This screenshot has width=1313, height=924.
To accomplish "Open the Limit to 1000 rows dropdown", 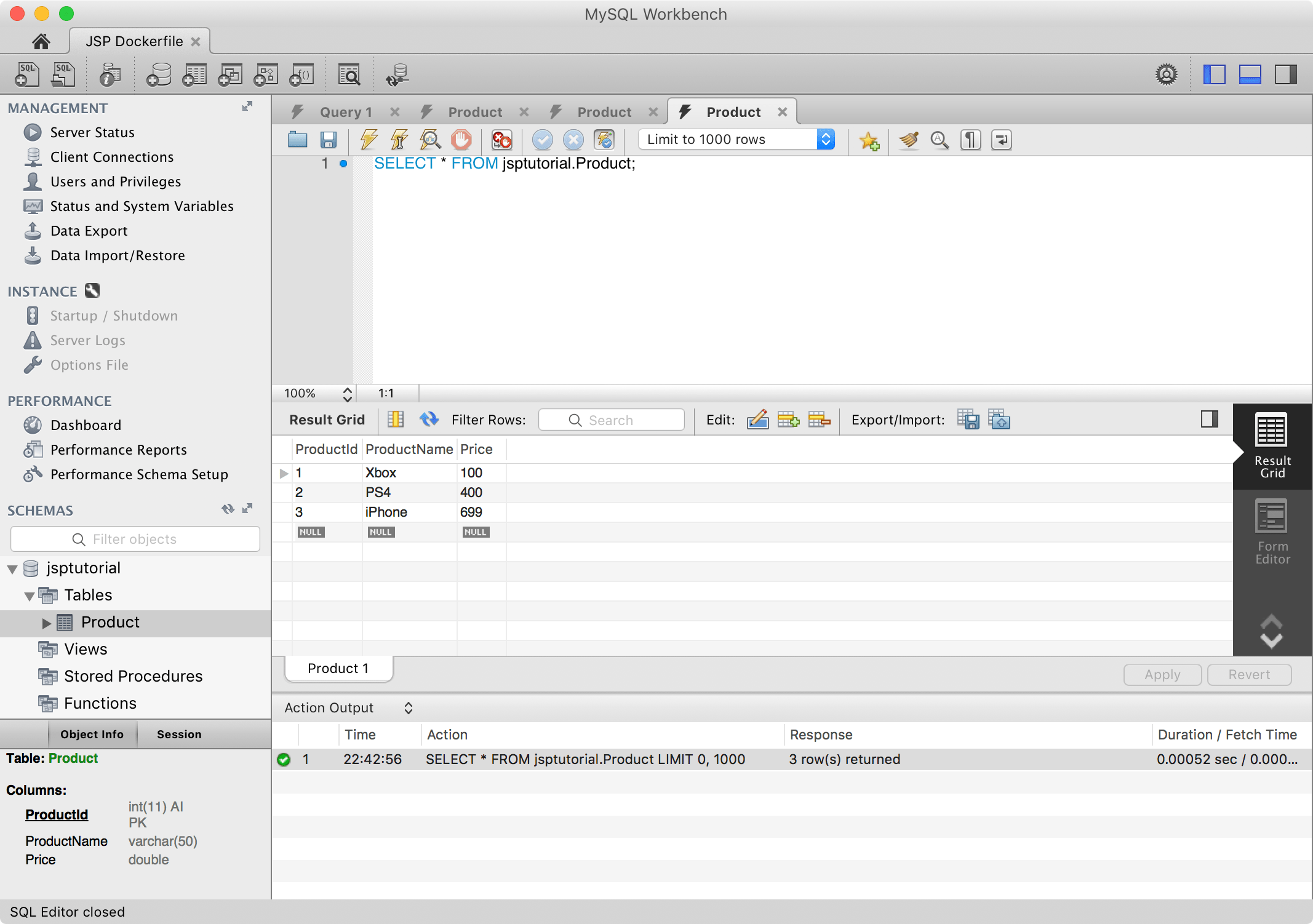I will (x=736, y=140).
